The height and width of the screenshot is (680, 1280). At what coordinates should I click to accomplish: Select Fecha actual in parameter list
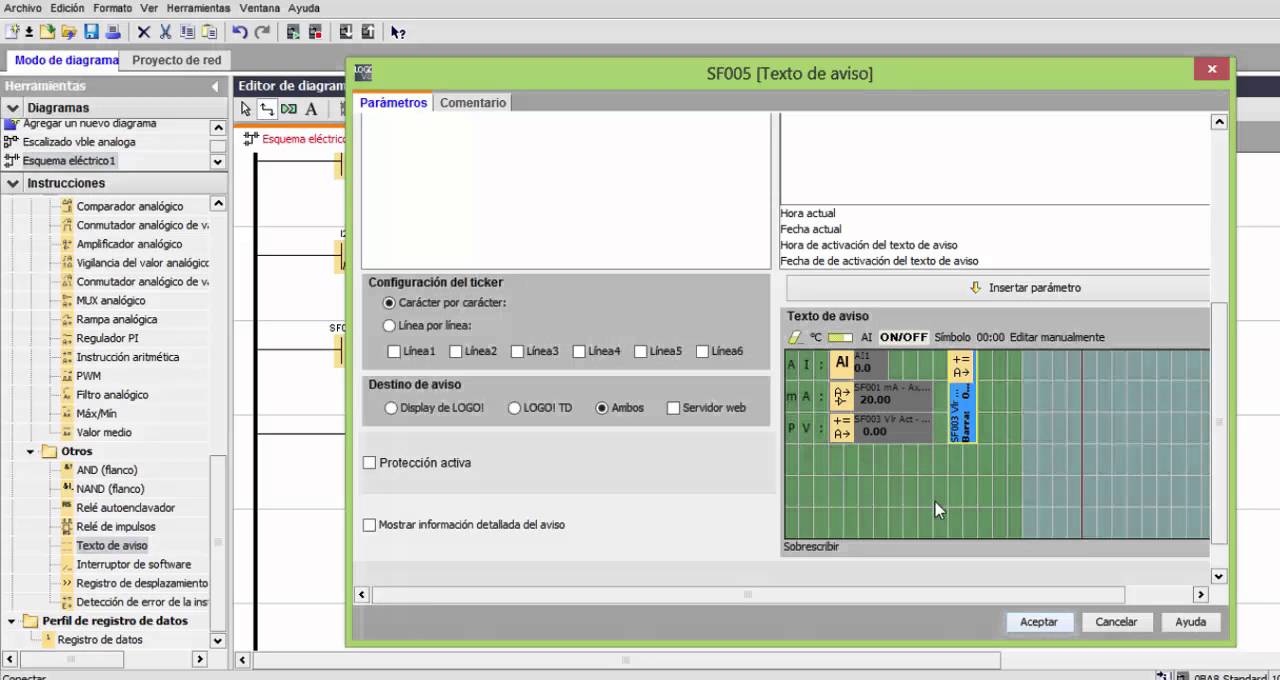(x=811, y=229)
